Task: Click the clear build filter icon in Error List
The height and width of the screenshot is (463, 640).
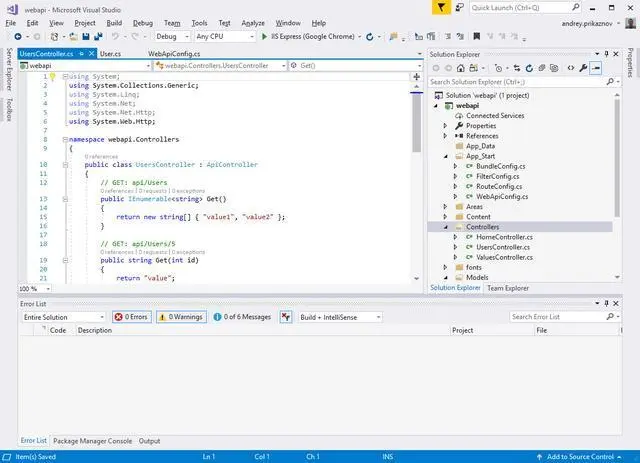Action: (285, 317)
